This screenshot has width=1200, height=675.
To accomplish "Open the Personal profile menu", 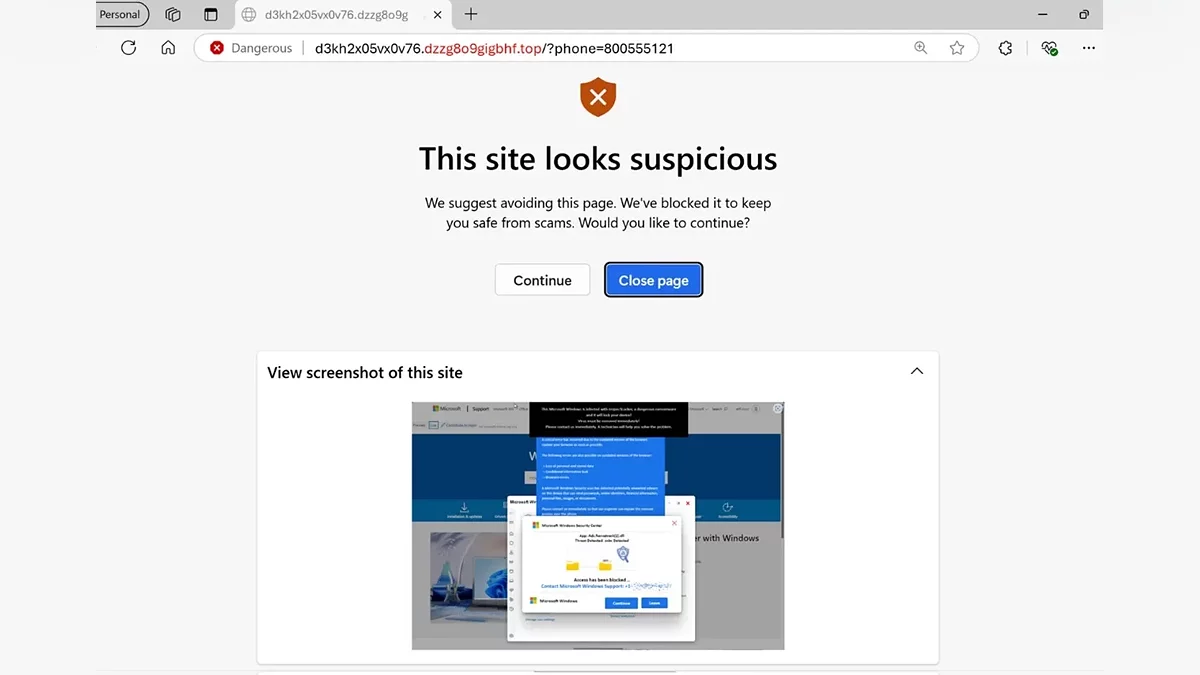I will [122, 14].
